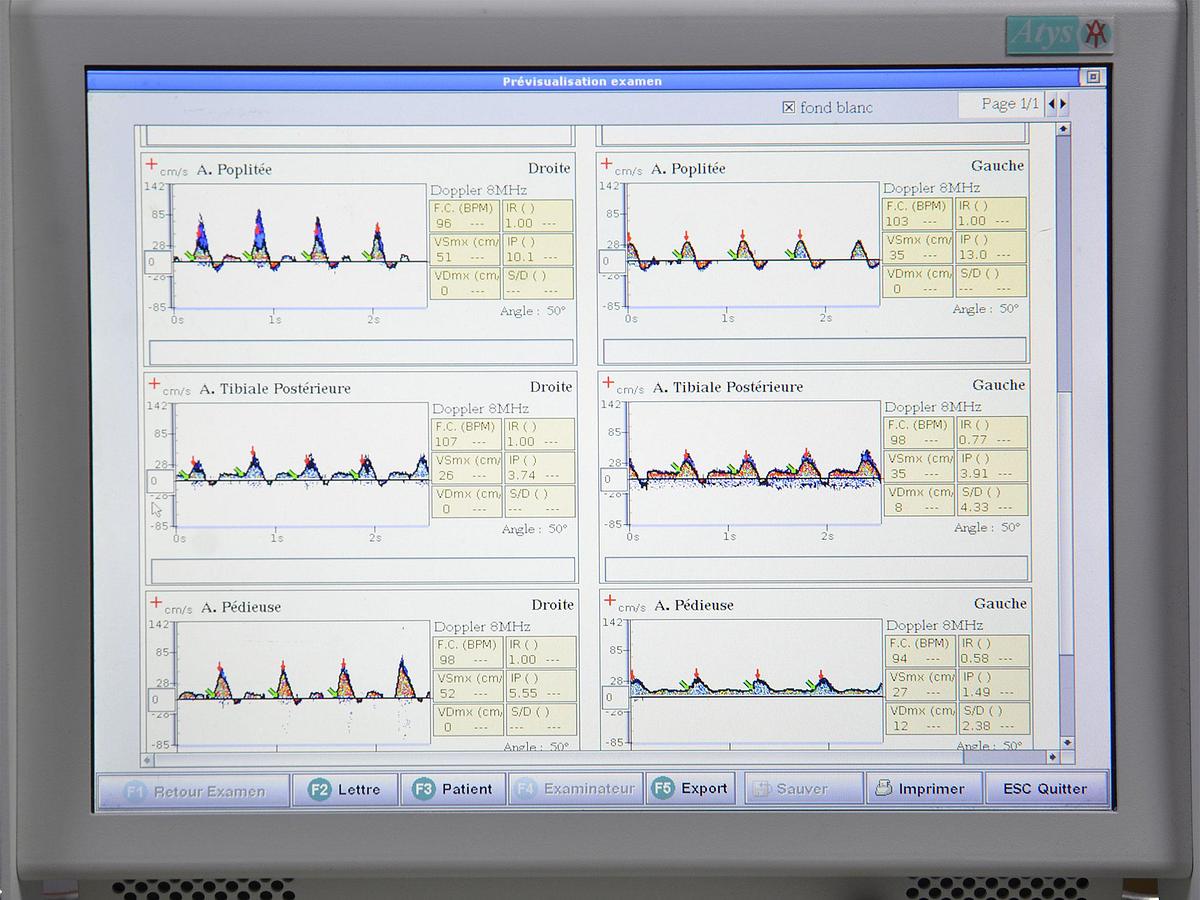Image resolution: width=1200 pixels, height=900 pixels.
Task: Select the F.C. value field for A. Poplitée Droite
Action: pos(463,217)
